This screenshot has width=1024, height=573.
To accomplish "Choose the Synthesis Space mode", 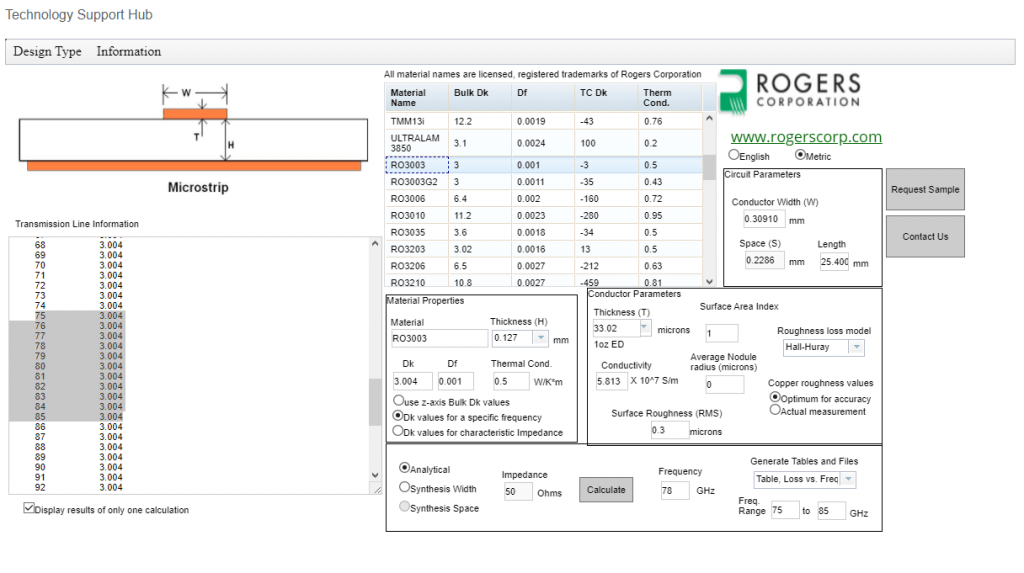I will tap(404, 506).
